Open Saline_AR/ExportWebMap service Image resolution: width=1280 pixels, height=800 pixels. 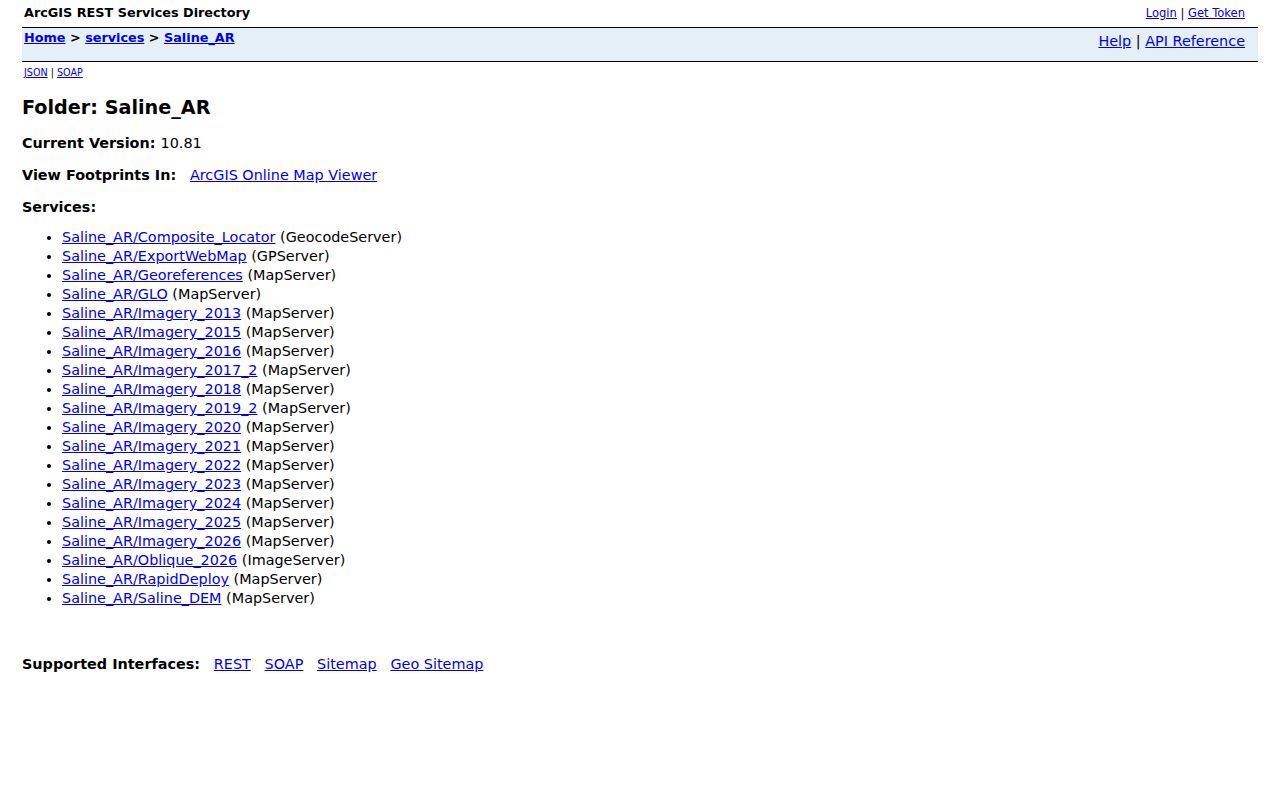click(154, 256)
